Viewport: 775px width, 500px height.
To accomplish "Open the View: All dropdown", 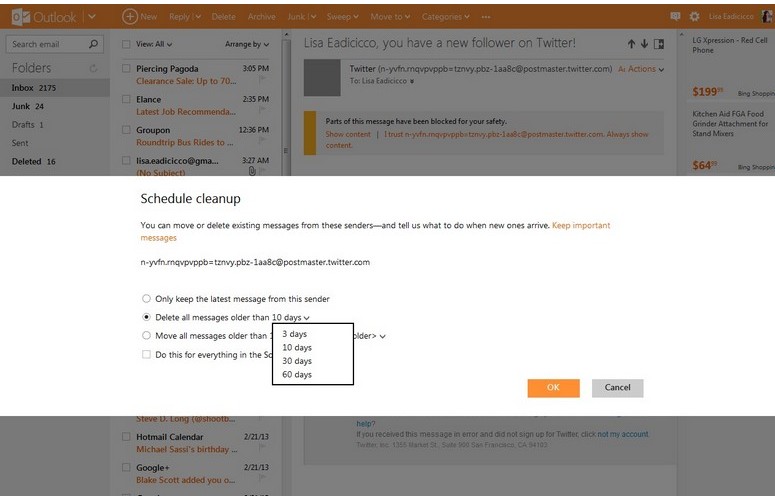I will (x=154, y=44).
